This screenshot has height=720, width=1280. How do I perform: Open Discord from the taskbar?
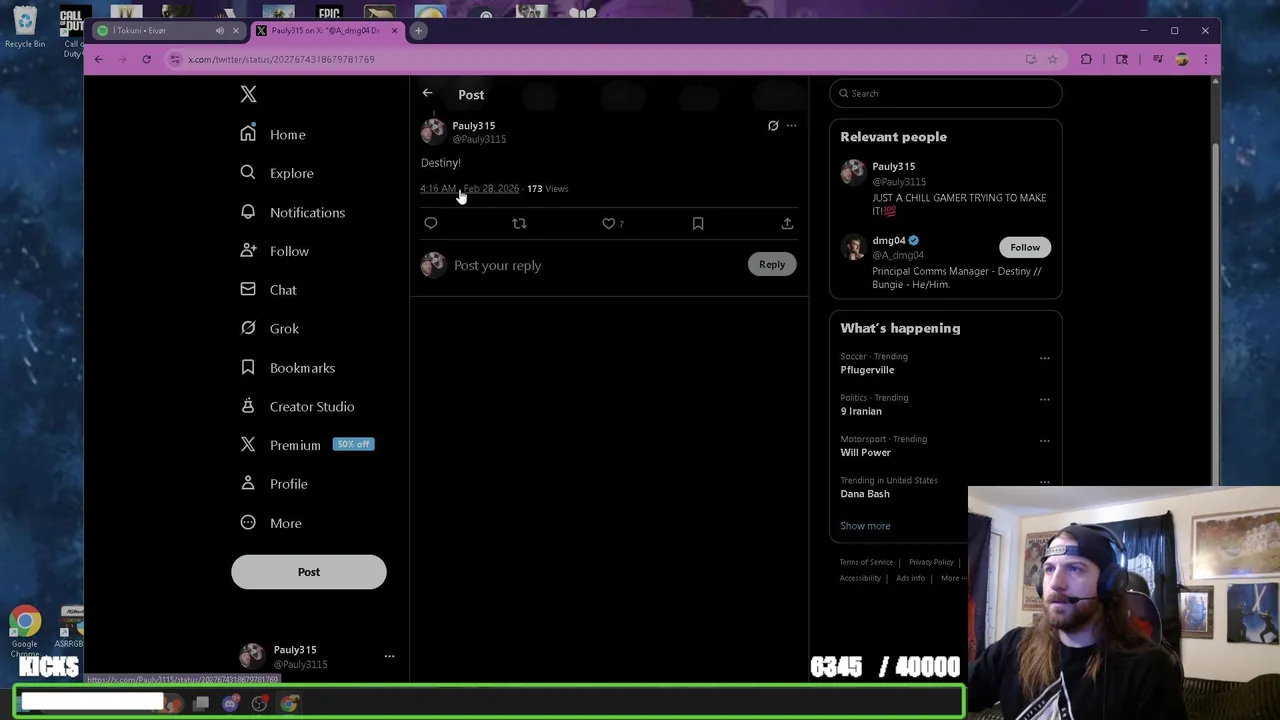[x=230, y=704]
